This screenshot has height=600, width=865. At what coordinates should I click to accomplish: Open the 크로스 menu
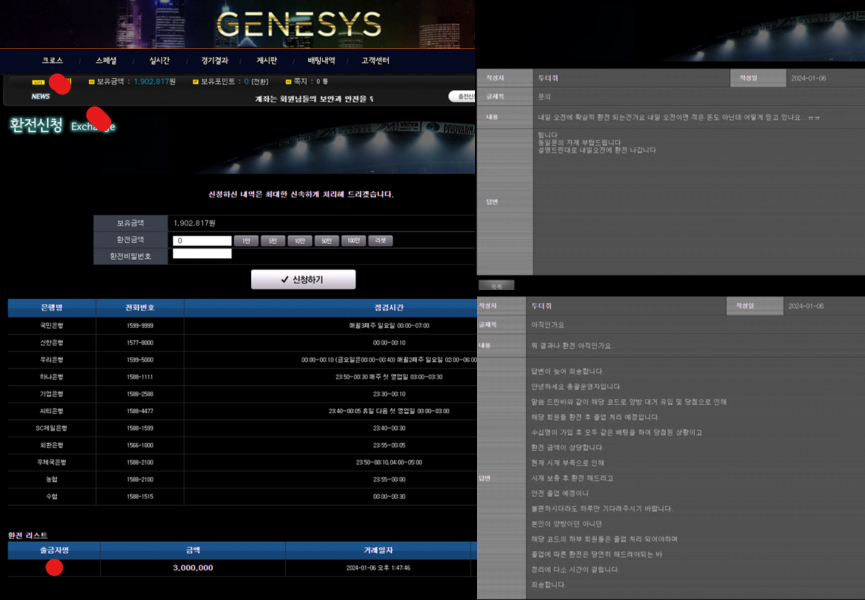52,61
